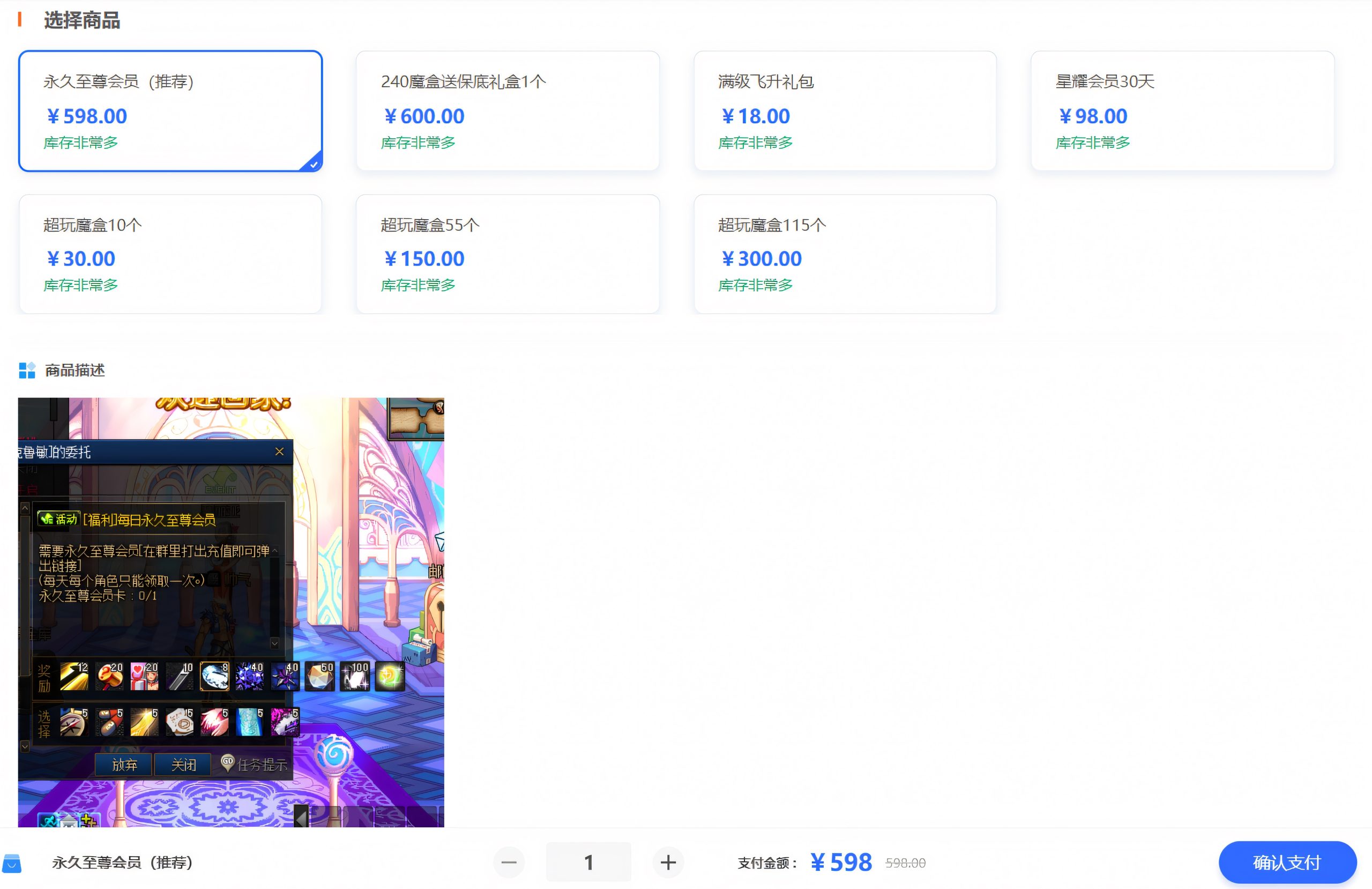The width and height of the screenshot is (1372, 889).
Task: Select the 永久至尊会员（推荐）product card
Action: point(170,111)
